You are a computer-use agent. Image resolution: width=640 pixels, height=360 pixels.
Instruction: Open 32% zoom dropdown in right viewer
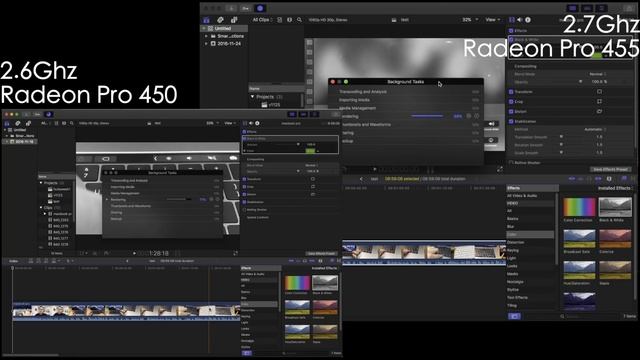tap(470, 20)
